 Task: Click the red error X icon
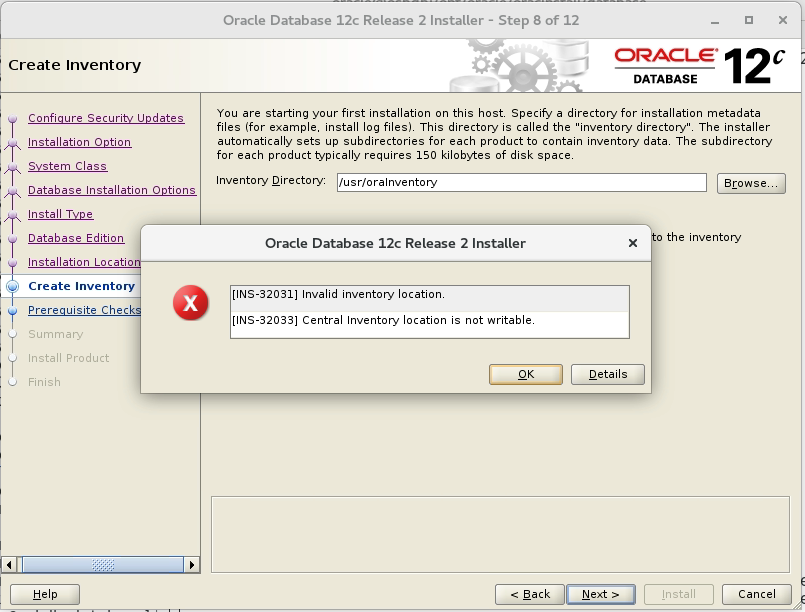click(190, 303)
